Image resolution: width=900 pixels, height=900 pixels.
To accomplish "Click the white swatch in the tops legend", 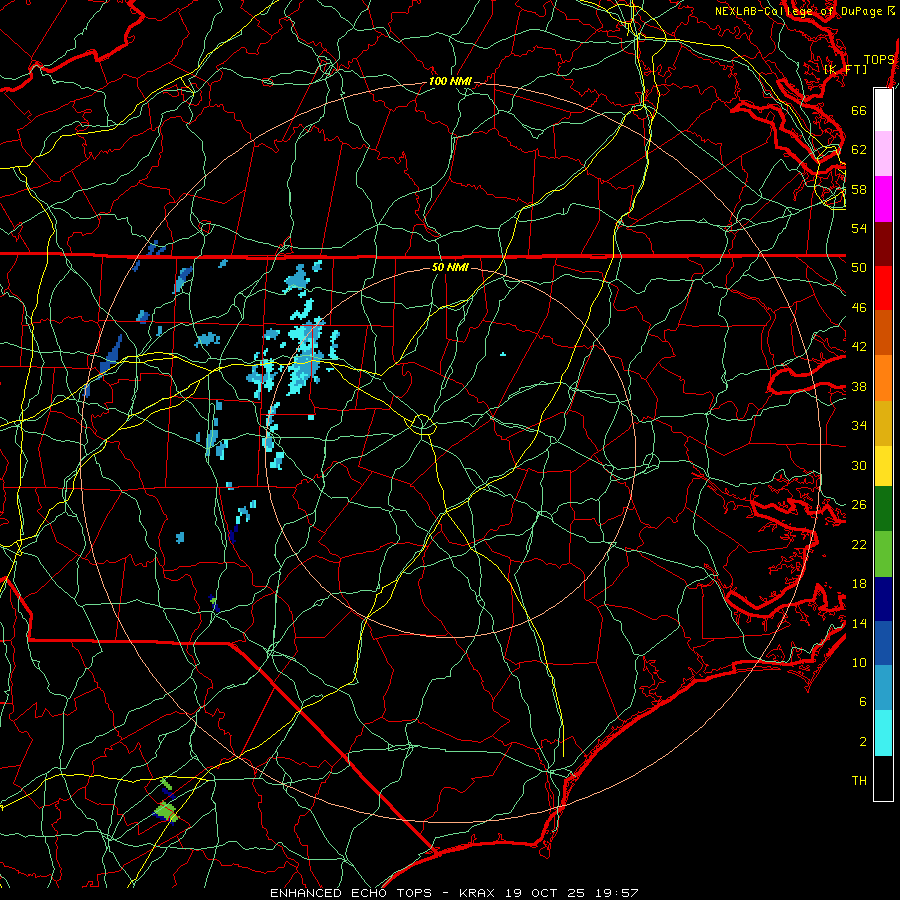I will coord(883,110).
